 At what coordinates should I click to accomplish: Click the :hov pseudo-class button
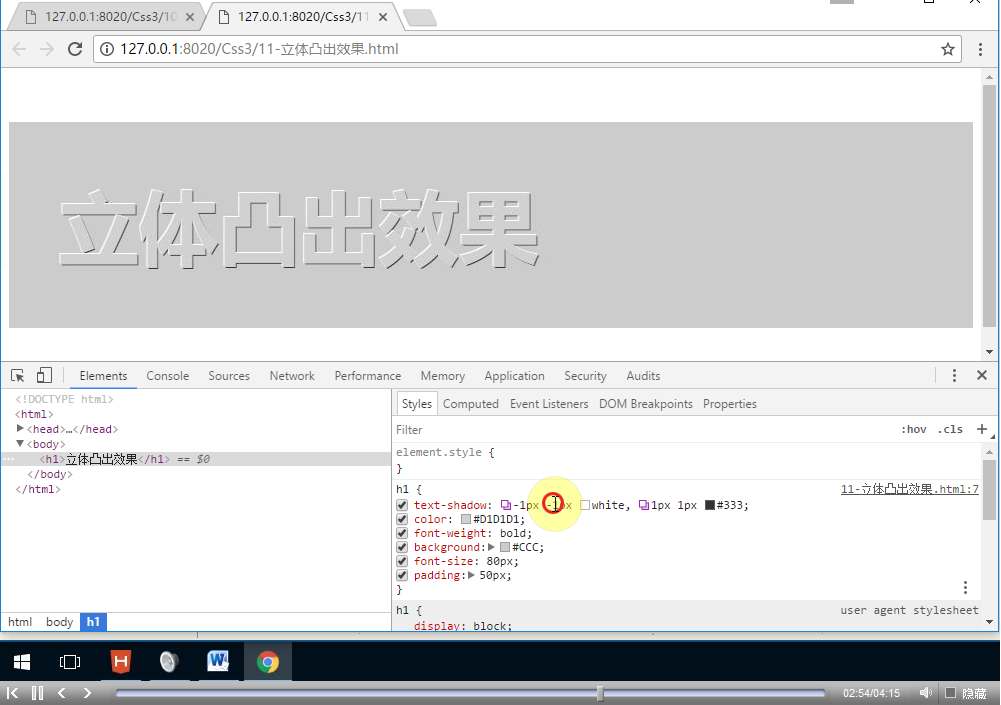[913, 429]
